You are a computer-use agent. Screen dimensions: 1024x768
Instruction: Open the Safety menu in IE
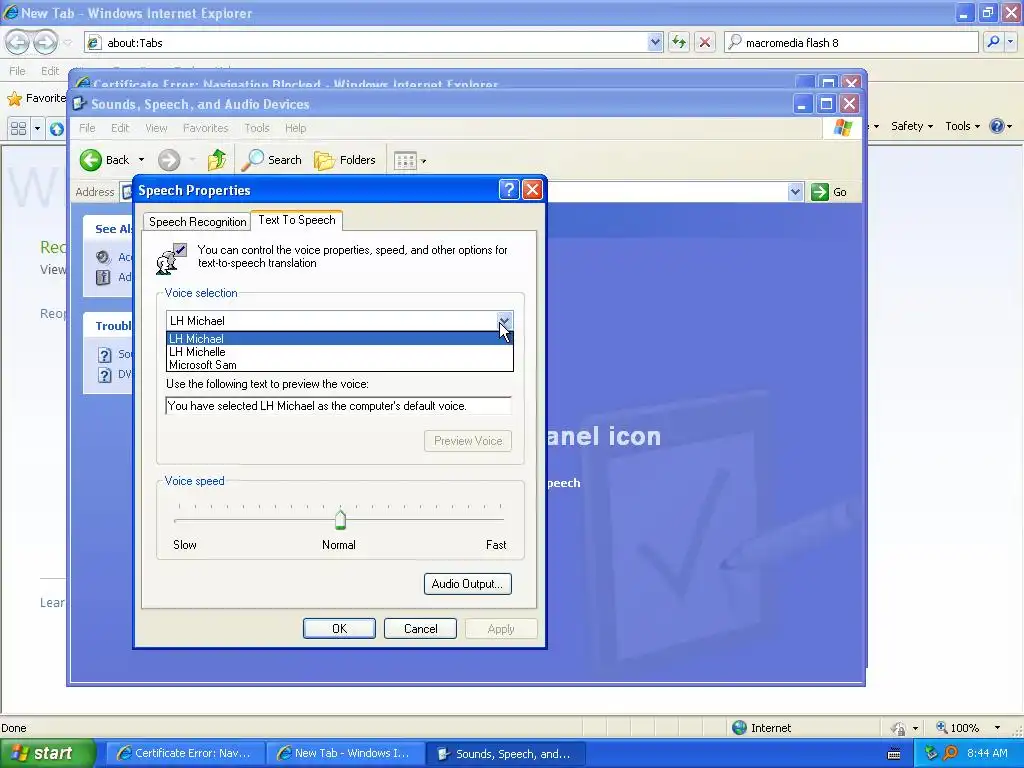[x=912, y=126]
